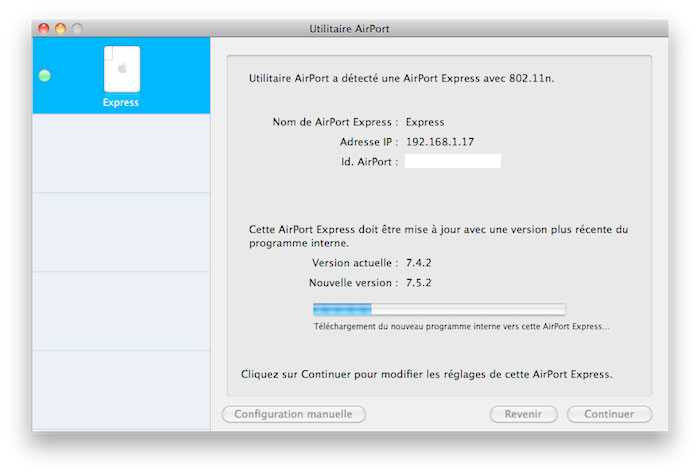The image size is (700, 475).
Task: Click the Nom de AirPort Express label
Action: [x=335, y=122]
